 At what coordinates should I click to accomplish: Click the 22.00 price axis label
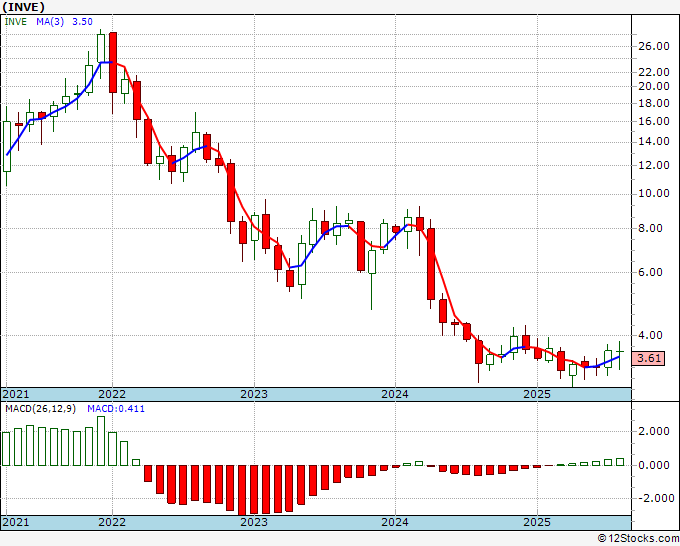(x=654, y=72)
